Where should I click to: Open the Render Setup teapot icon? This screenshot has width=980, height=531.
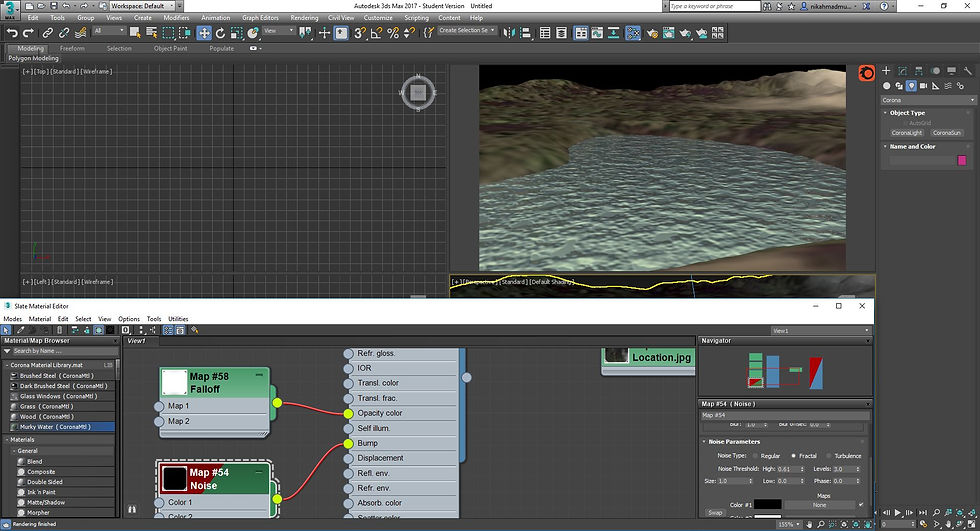[652, 33]
